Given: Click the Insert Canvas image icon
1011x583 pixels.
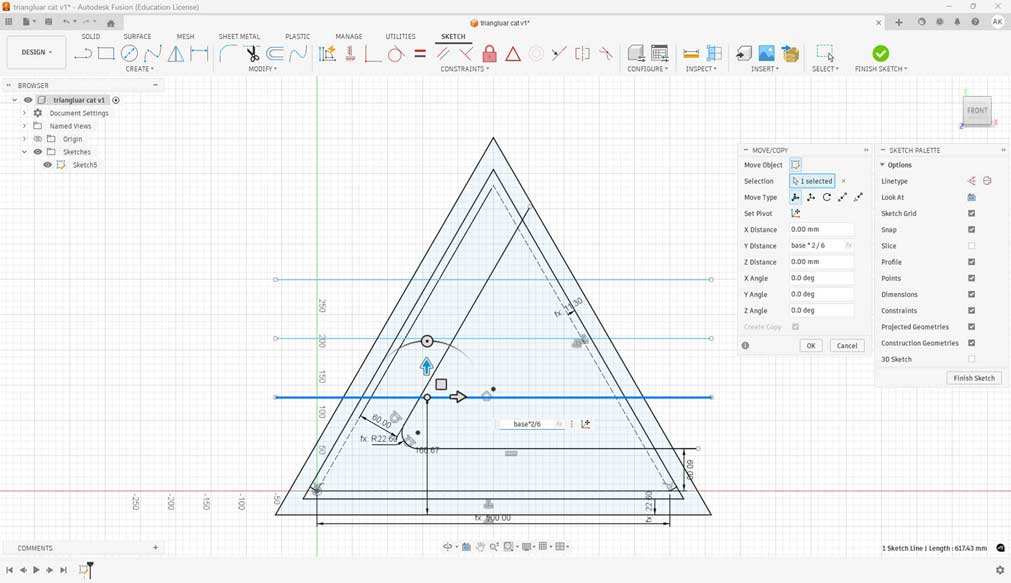Looking at the screenshot, I should click(x=767, y=54).
